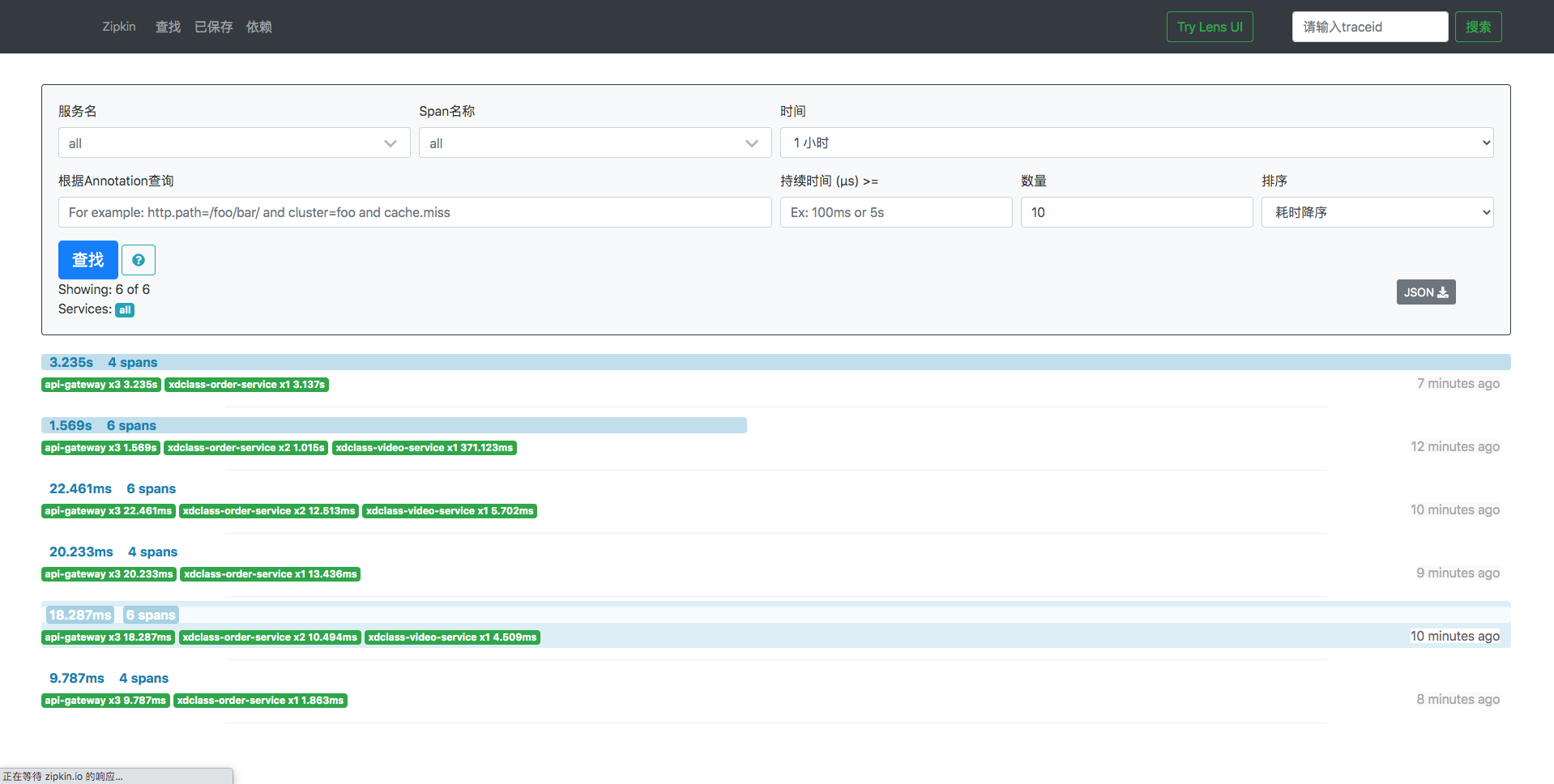Select the xdclass-video-service x1 371.123ms tag
This screenshot has width=1554, height=784.
pos(424,448)
